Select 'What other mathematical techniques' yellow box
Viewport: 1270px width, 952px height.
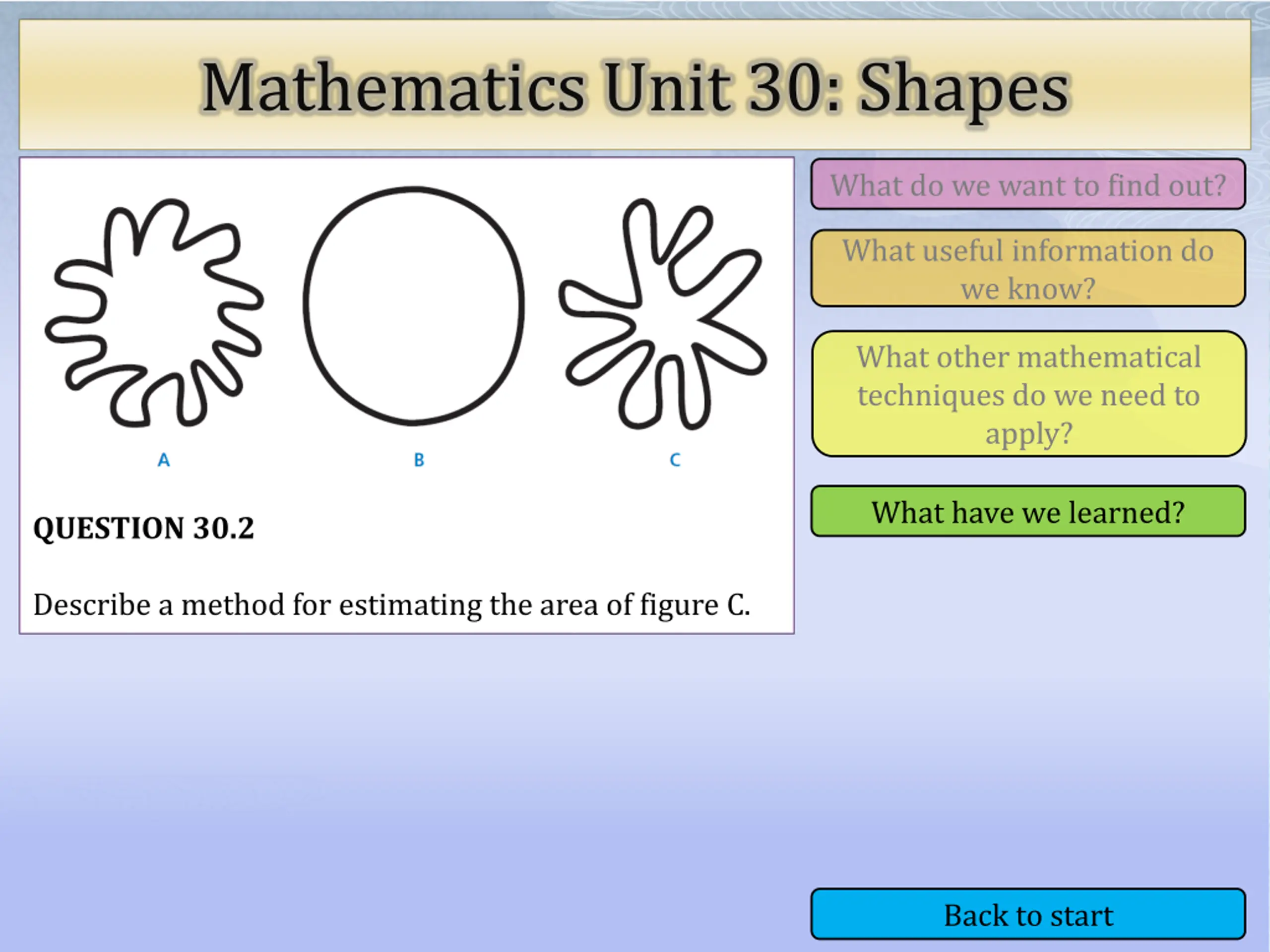click(1029, 394)
